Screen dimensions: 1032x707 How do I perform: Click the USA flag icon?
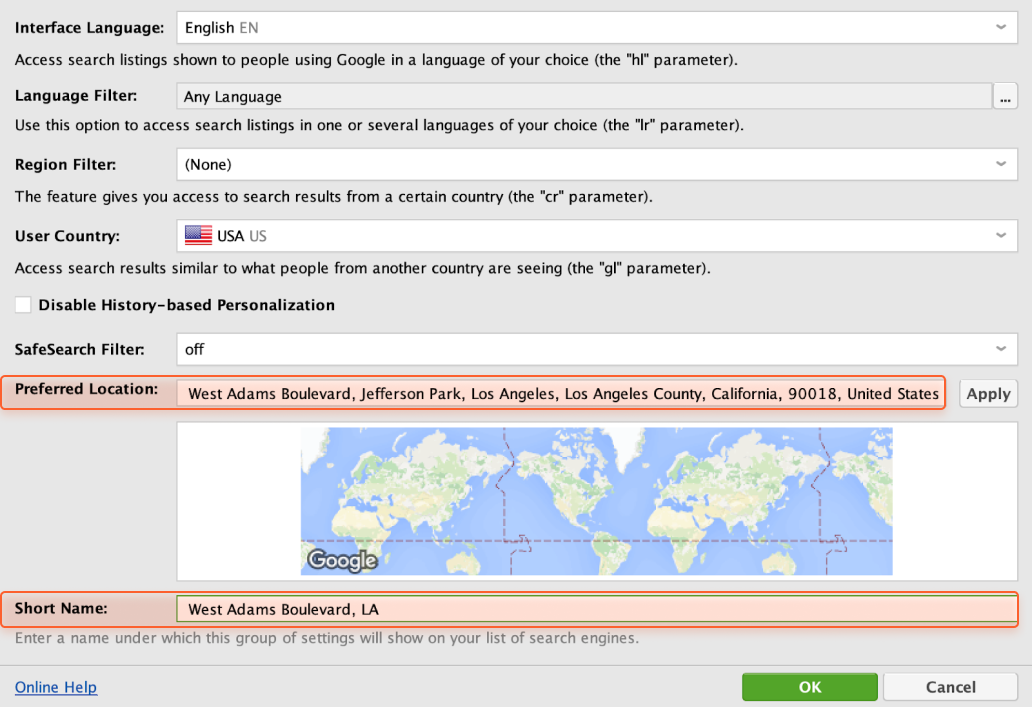point(199,236)
